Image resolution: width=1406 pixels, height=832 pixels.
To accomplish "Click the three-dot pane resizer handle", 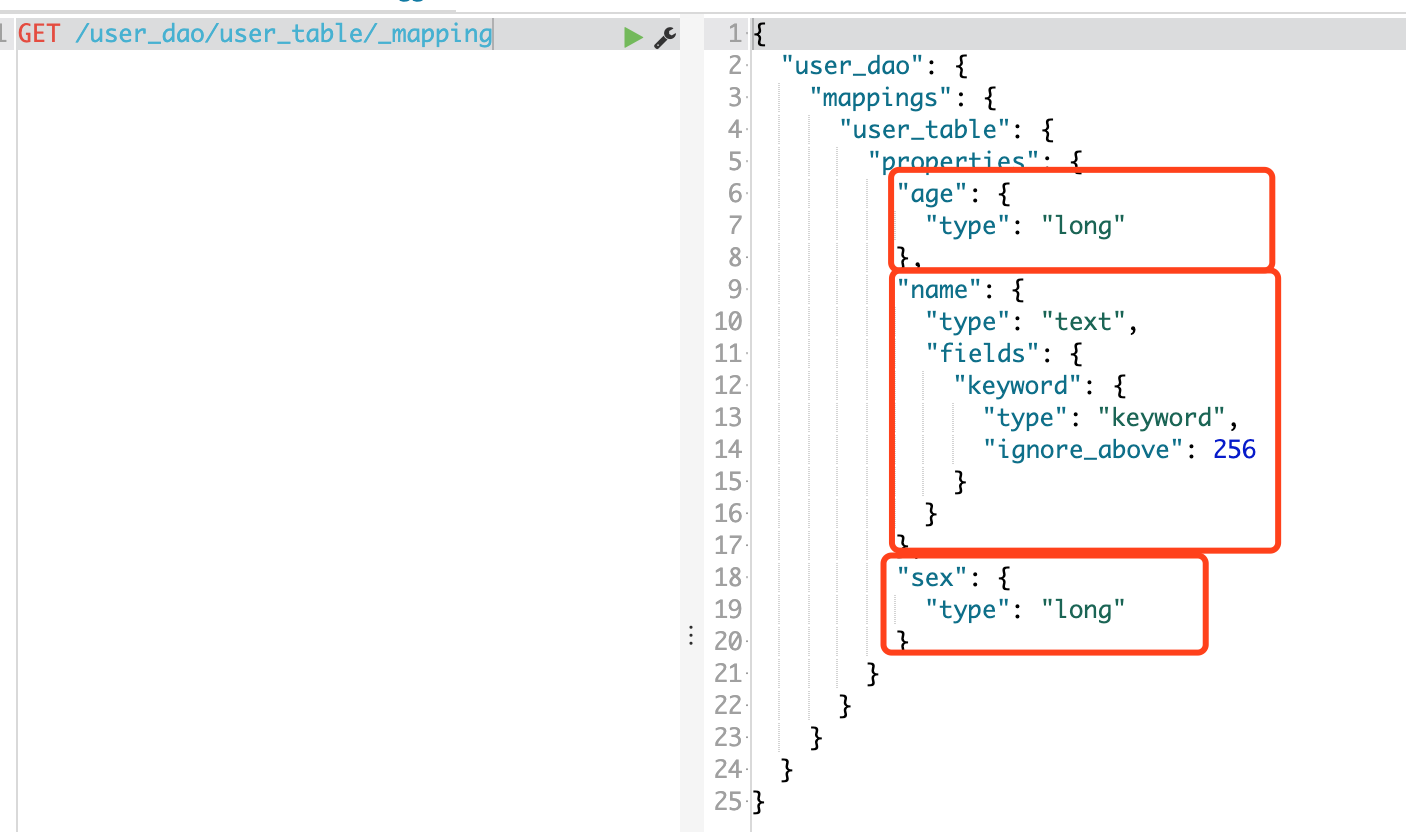I will (x=690, y=636).
